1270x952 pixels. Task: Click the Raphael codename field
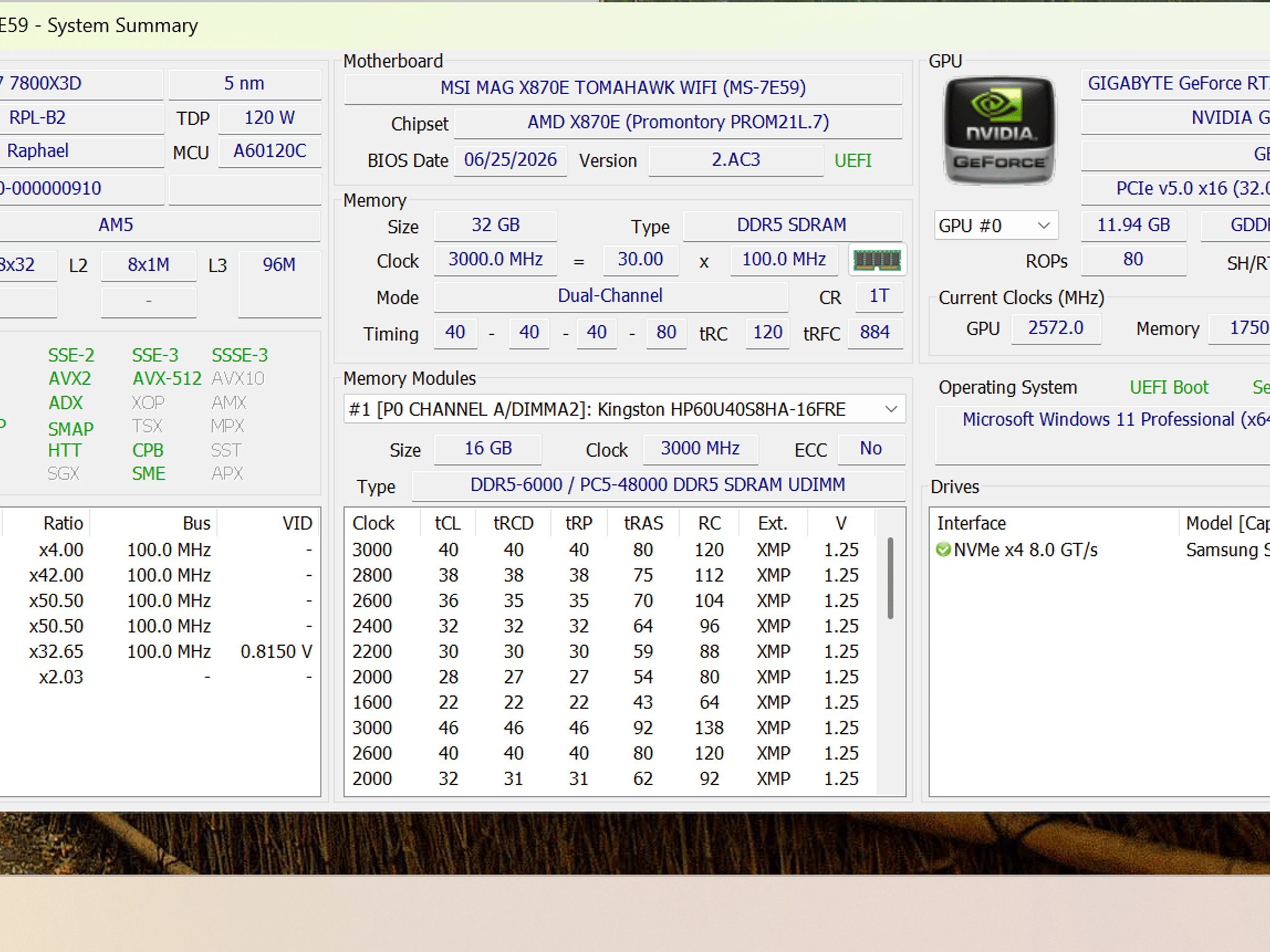click(x=81, y=152)
